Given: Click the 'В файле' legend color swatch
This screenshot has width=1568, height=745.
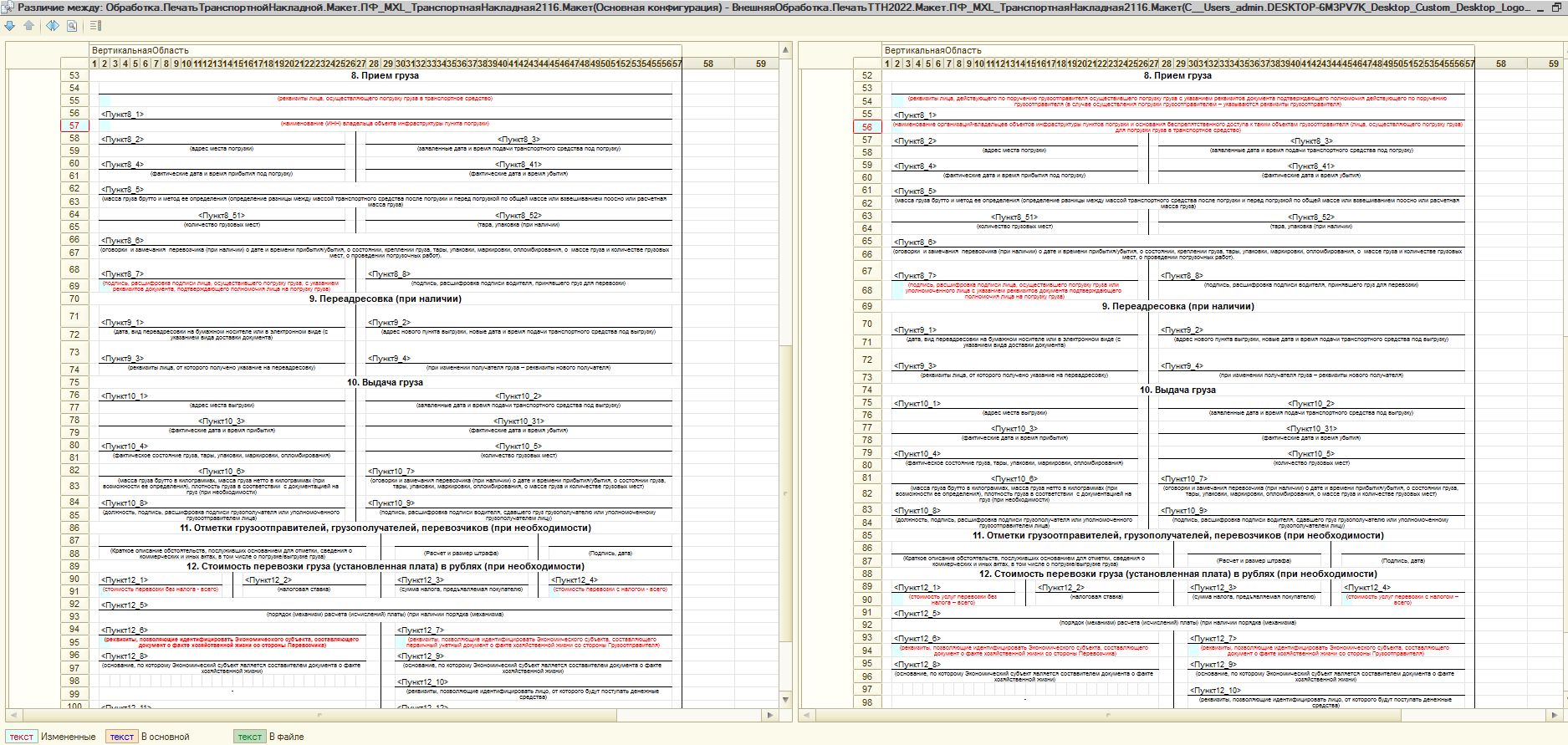Looking at the screenshot, I should [249, 737].
